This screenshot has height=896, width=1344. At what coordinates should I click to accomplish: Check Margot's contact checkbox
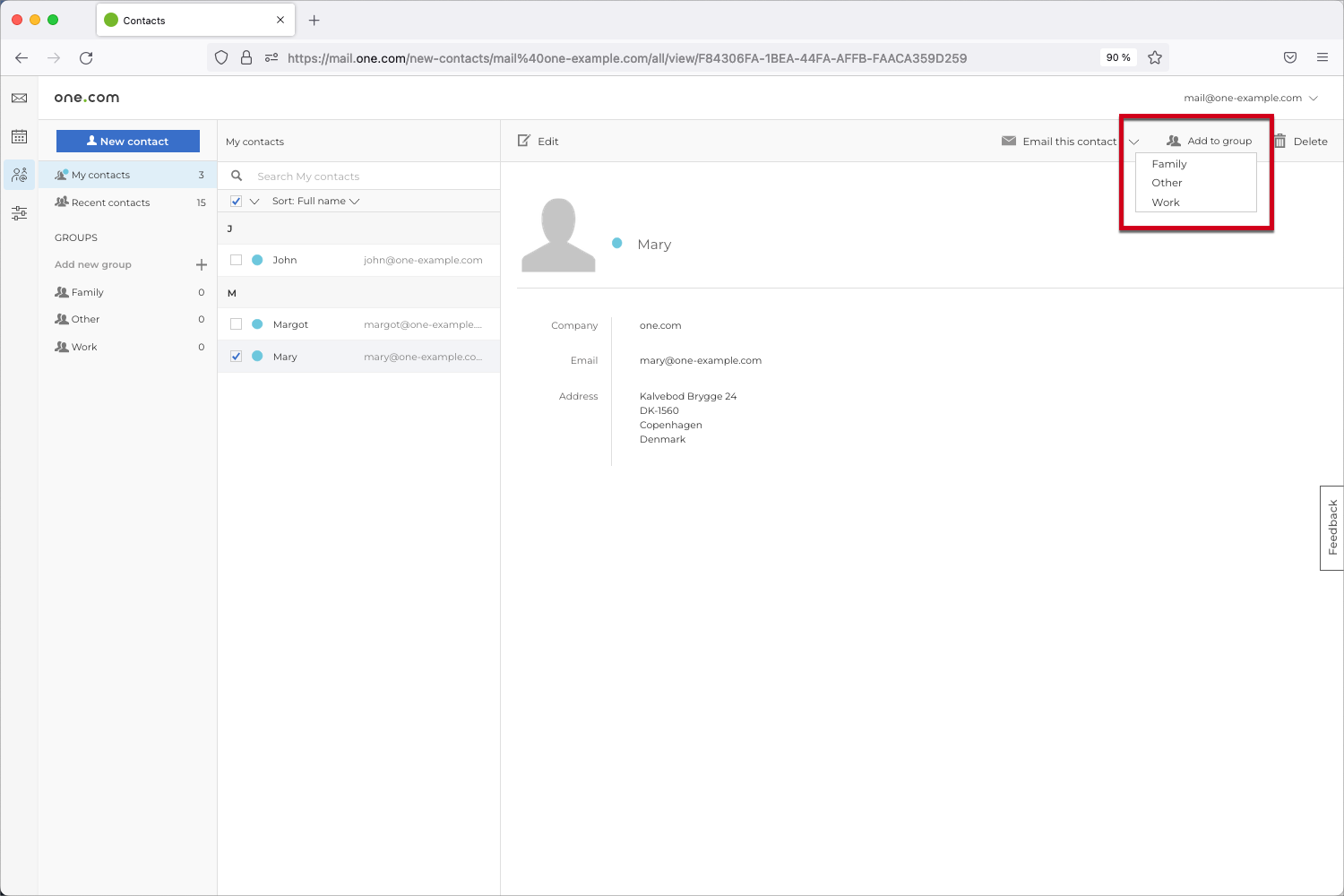[236, 323]
